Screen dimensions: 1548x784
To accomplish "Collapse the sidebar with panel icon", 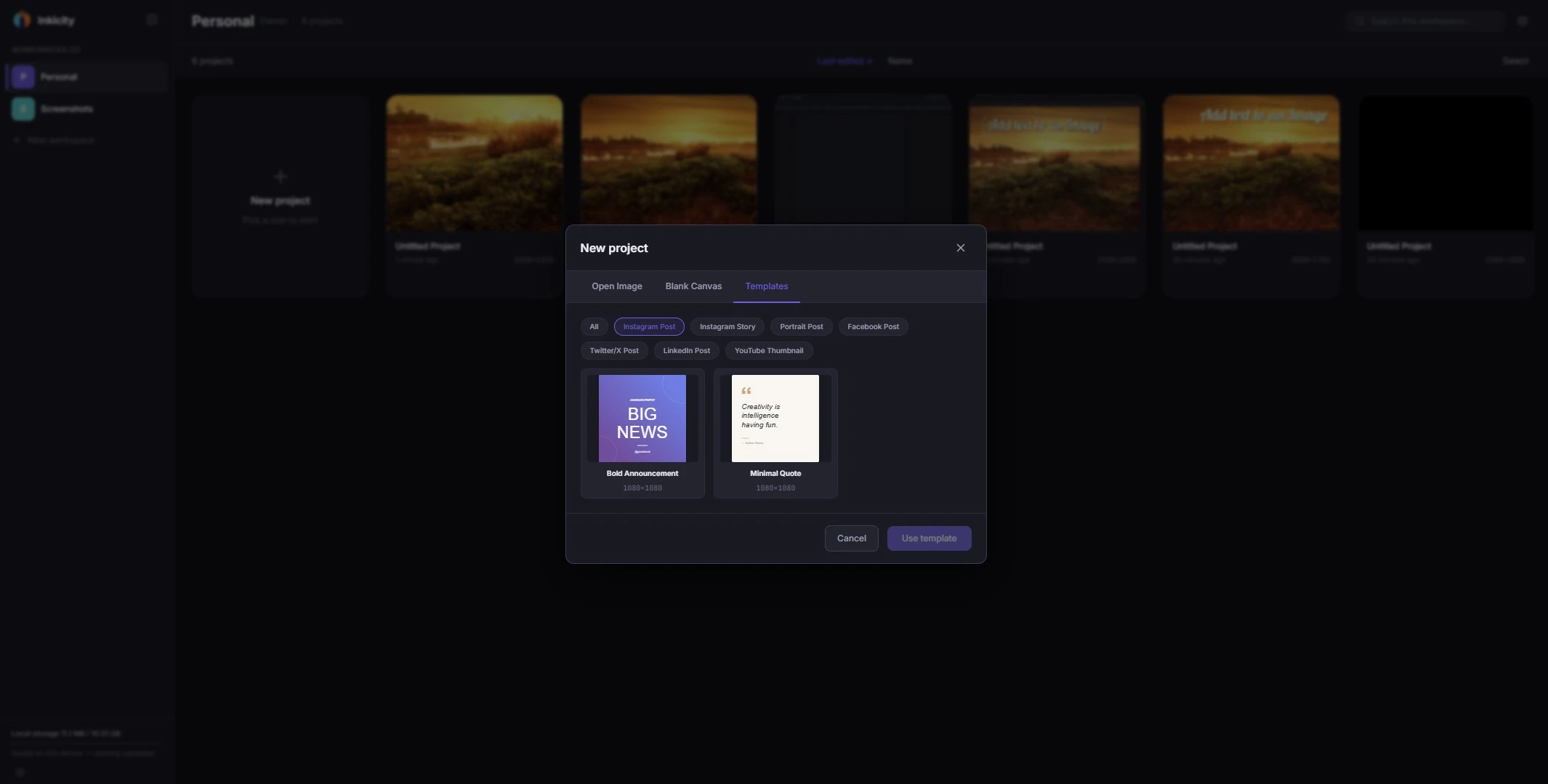I will [x=152, y=20].
